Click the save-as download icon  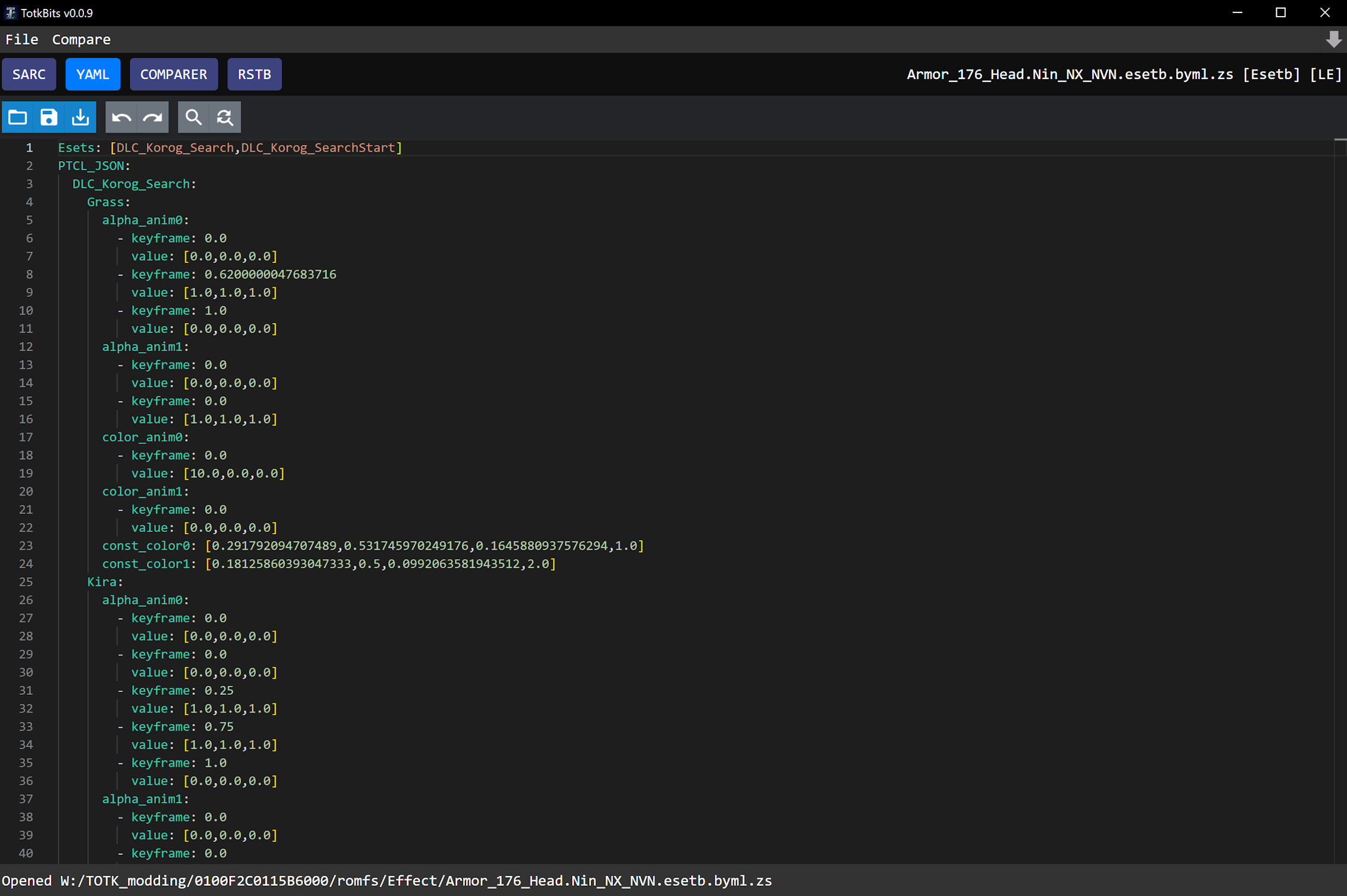click(x=80, y=117)
